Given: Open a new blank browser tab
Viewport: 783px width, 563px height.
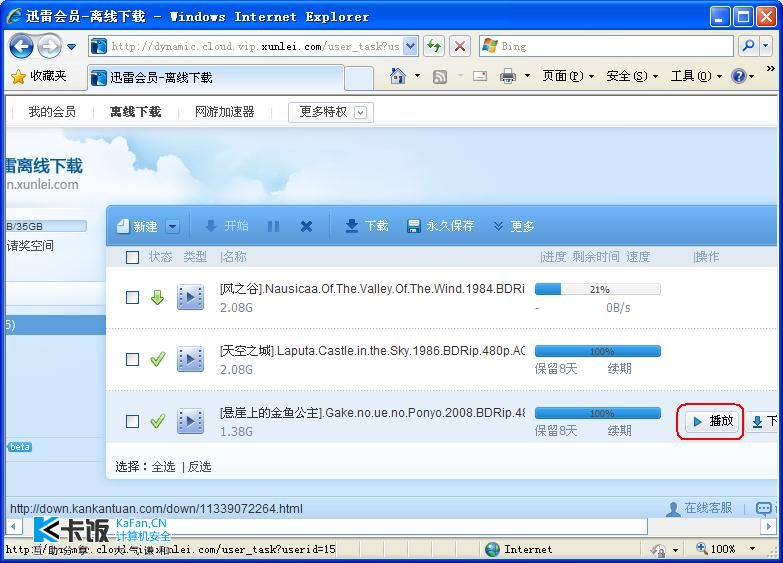Looking at the screenshot, I should pos(359,78).
